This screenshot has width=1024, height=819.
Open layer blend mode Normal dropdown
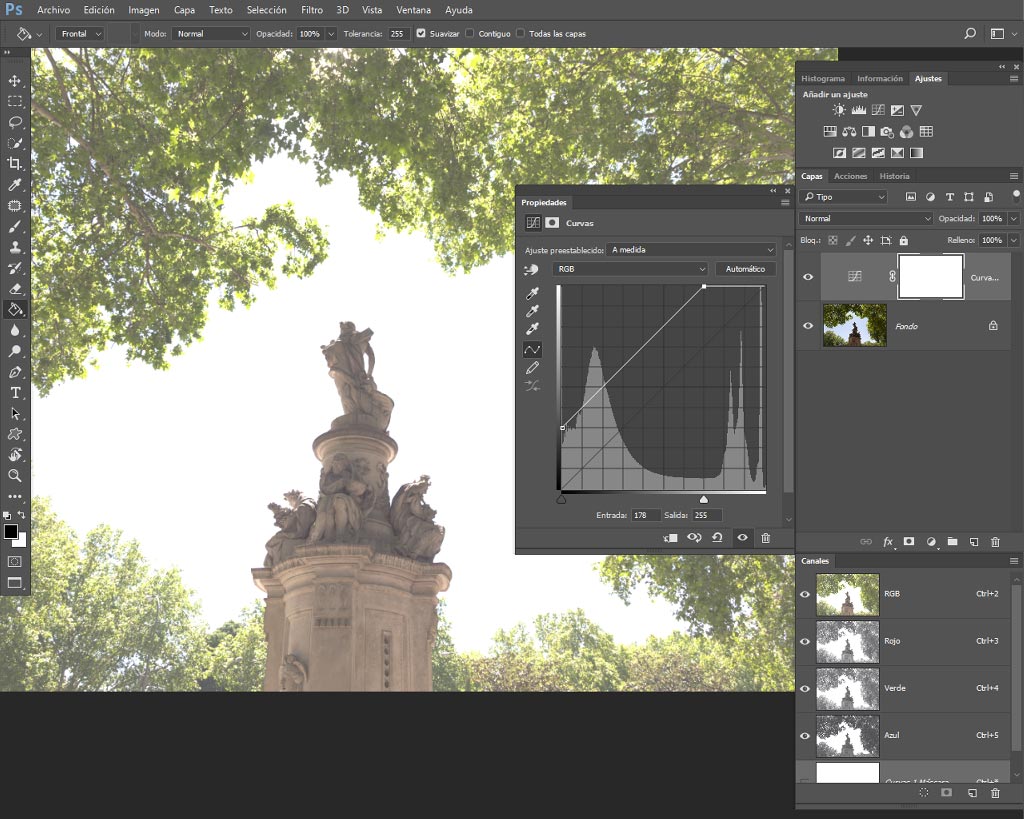pos(865,218)
